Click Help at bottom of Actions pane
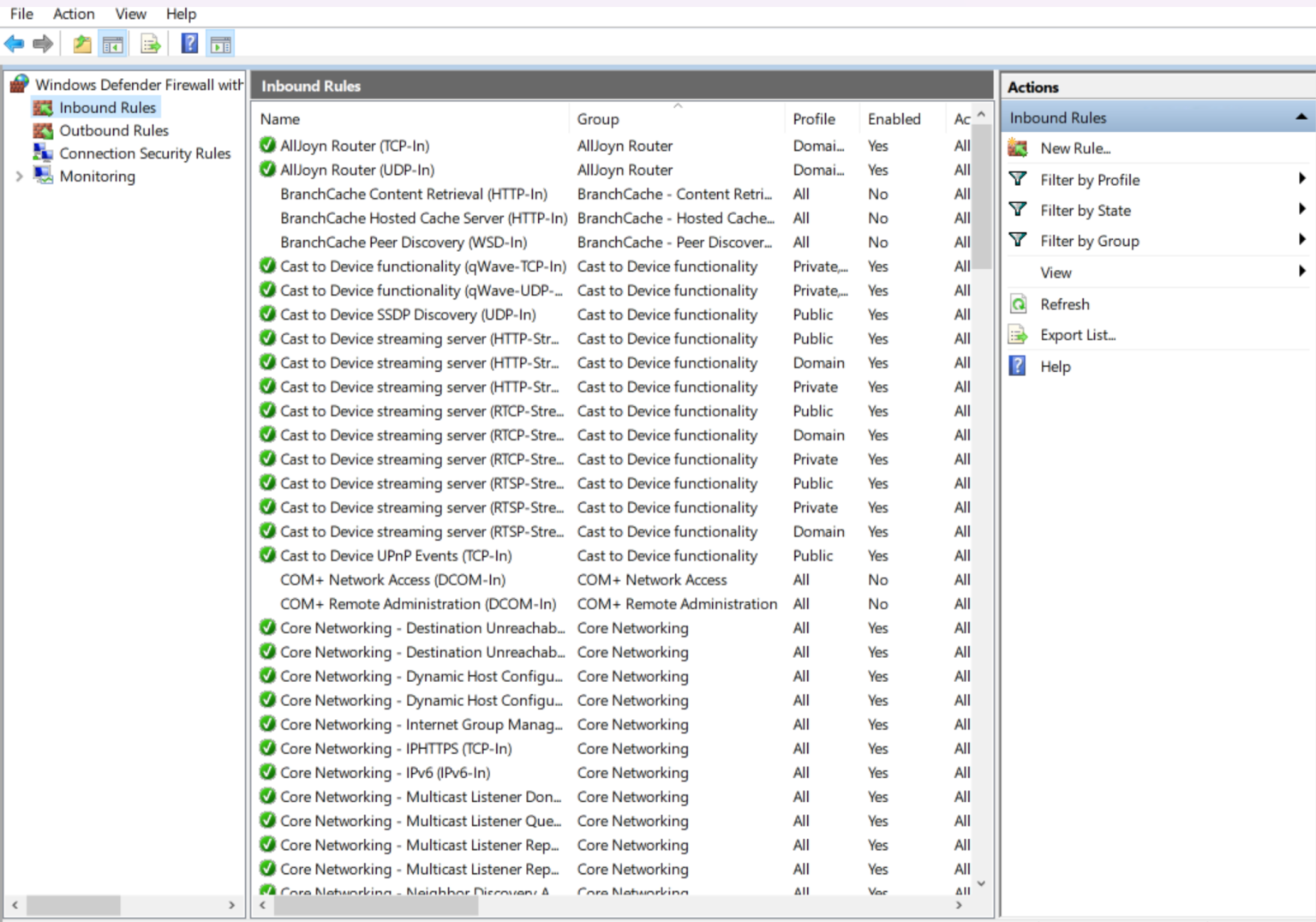1316x922 pixels. [x=1055, y=366]
